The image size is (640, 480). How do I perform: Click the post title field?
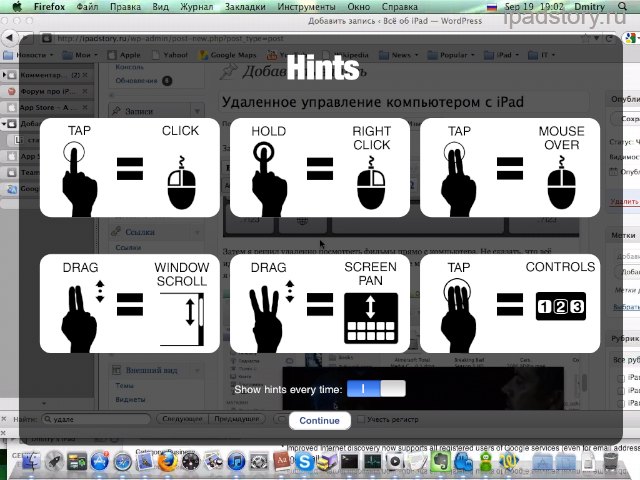coord(404,102)
